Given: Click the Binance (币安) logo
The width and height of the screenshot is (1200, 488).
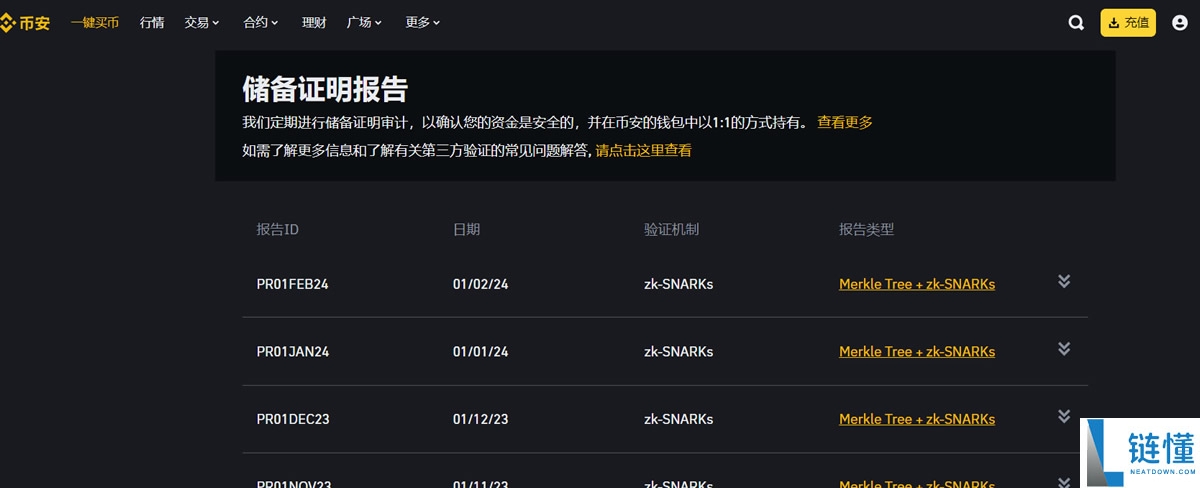Looking at the screenshot, I should 25,23.
